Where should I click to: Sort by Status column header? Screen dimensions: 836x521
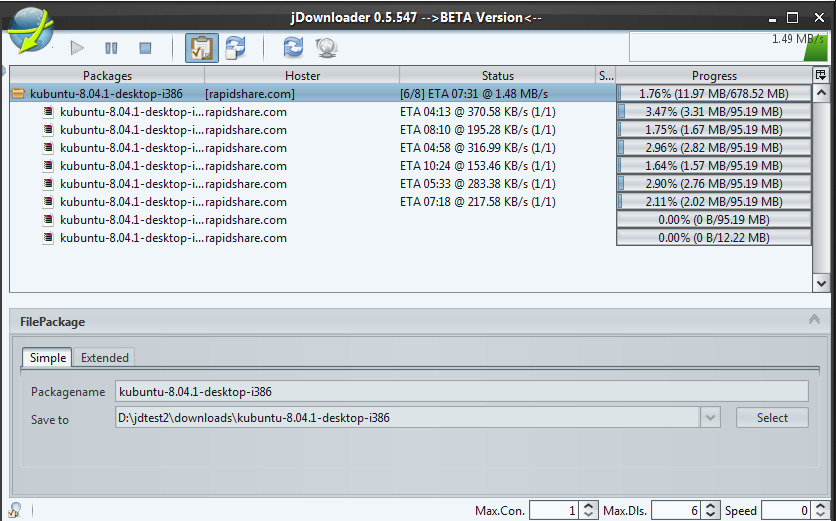[497, 76]
